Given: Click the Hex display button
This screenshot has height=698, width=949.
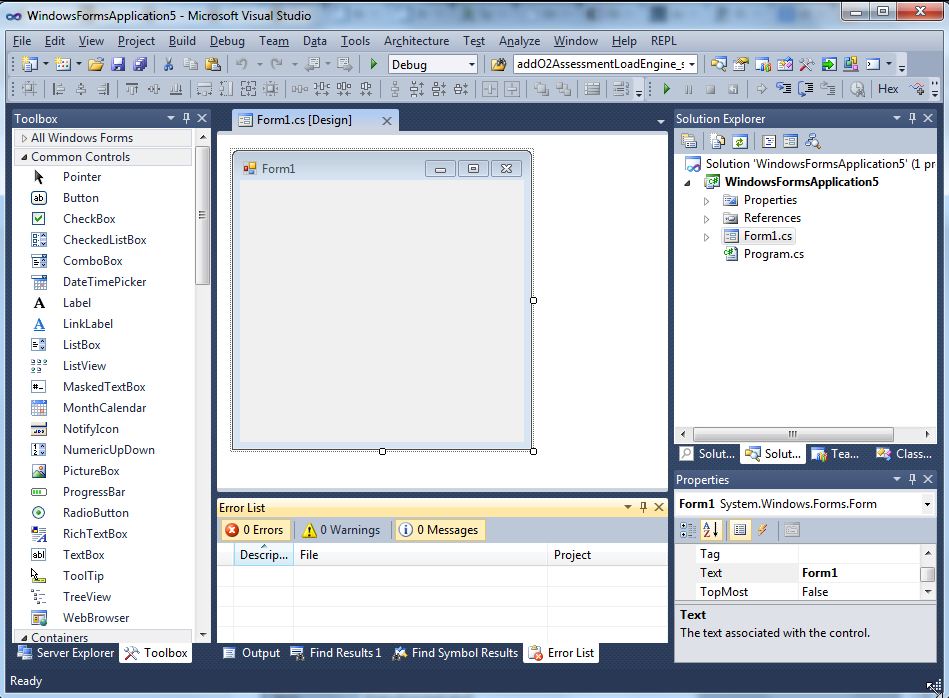Looking at the screenshot, I should coord(888,89).
